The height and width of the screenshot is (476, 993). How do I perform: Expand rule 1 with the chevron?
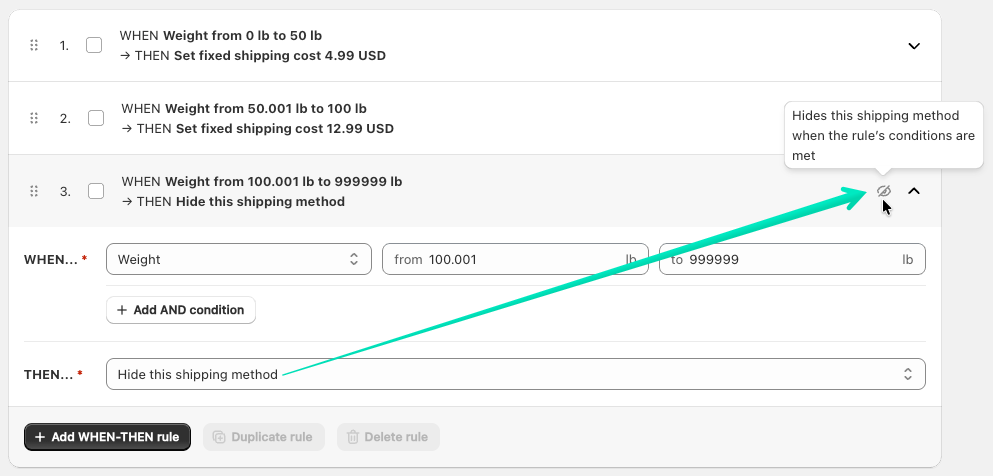coord(913,46)
